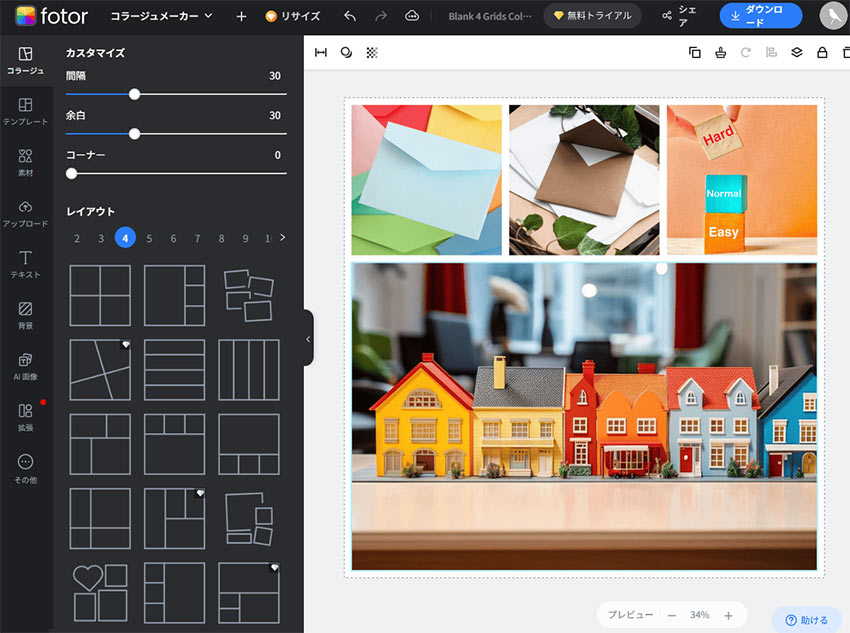
Task: Click the 間隔 slider handle
Action: 134,94
